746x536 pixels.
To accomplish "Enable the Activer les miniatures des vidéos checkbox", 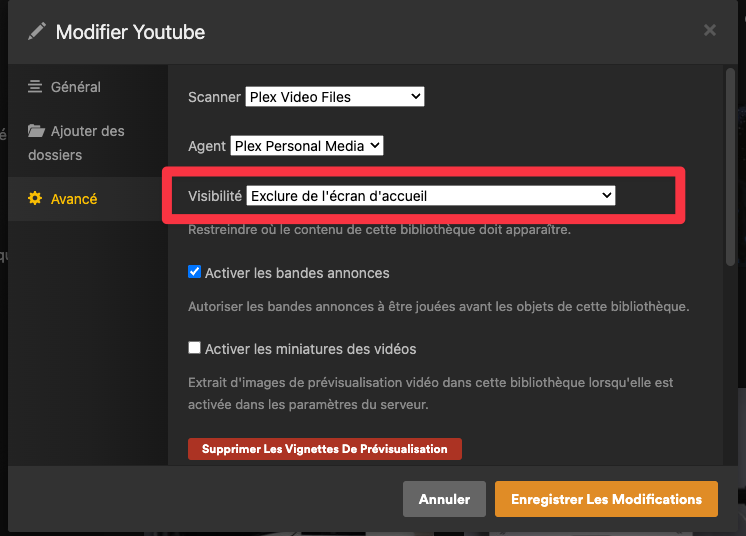I will click(x=195, y=349).
